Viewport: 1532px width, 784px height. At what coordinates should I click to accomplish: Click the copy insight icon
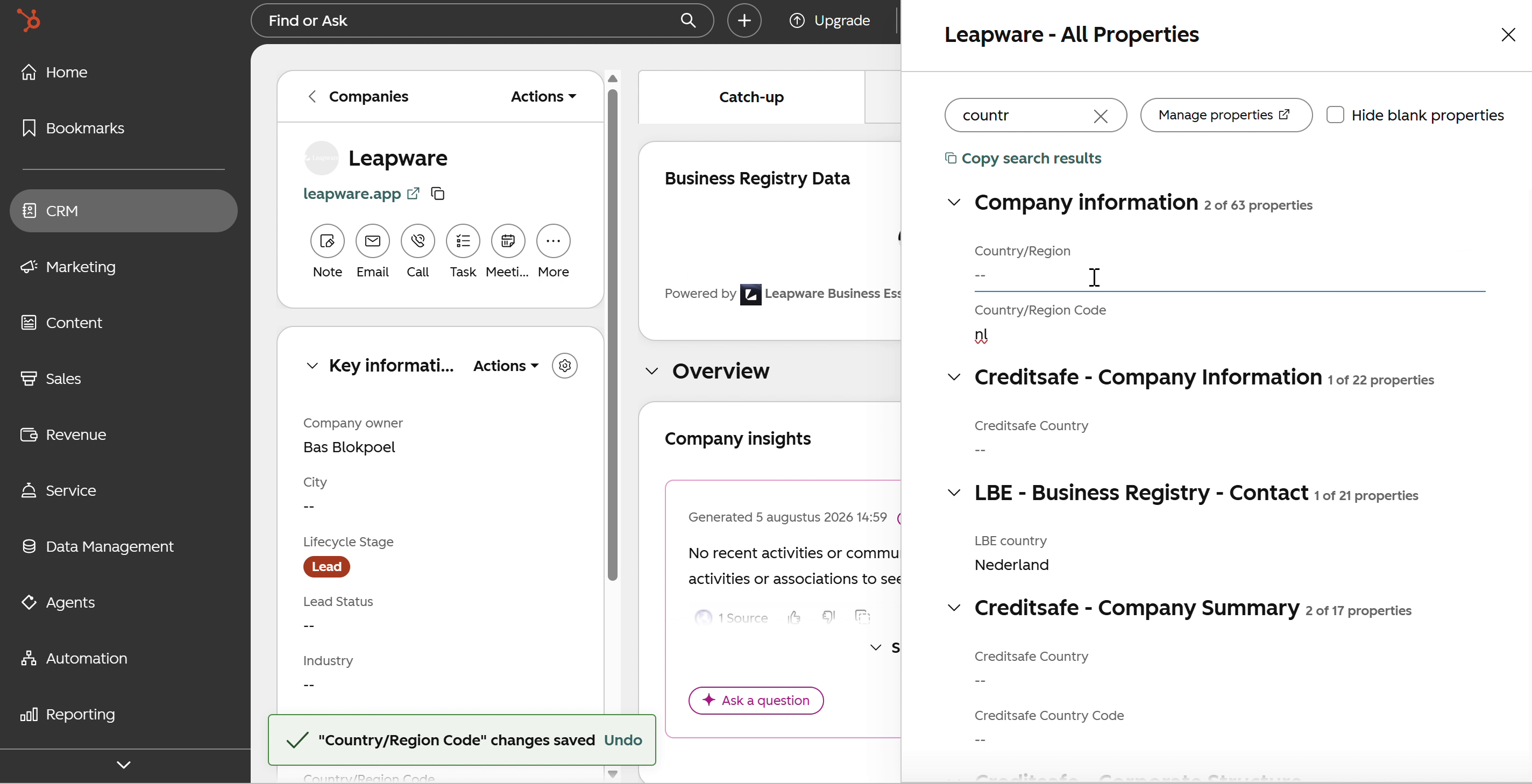(x=862, y=616)
